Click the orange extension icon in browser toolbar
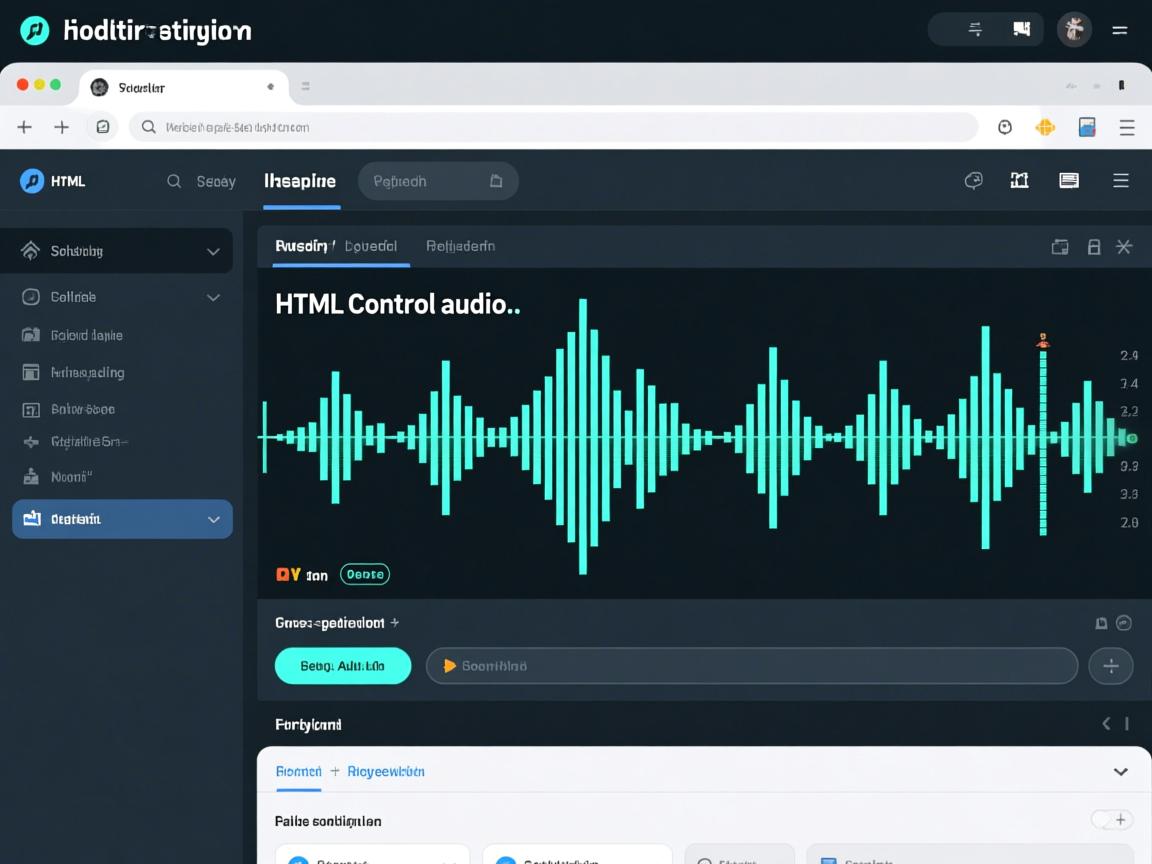 1045,127
